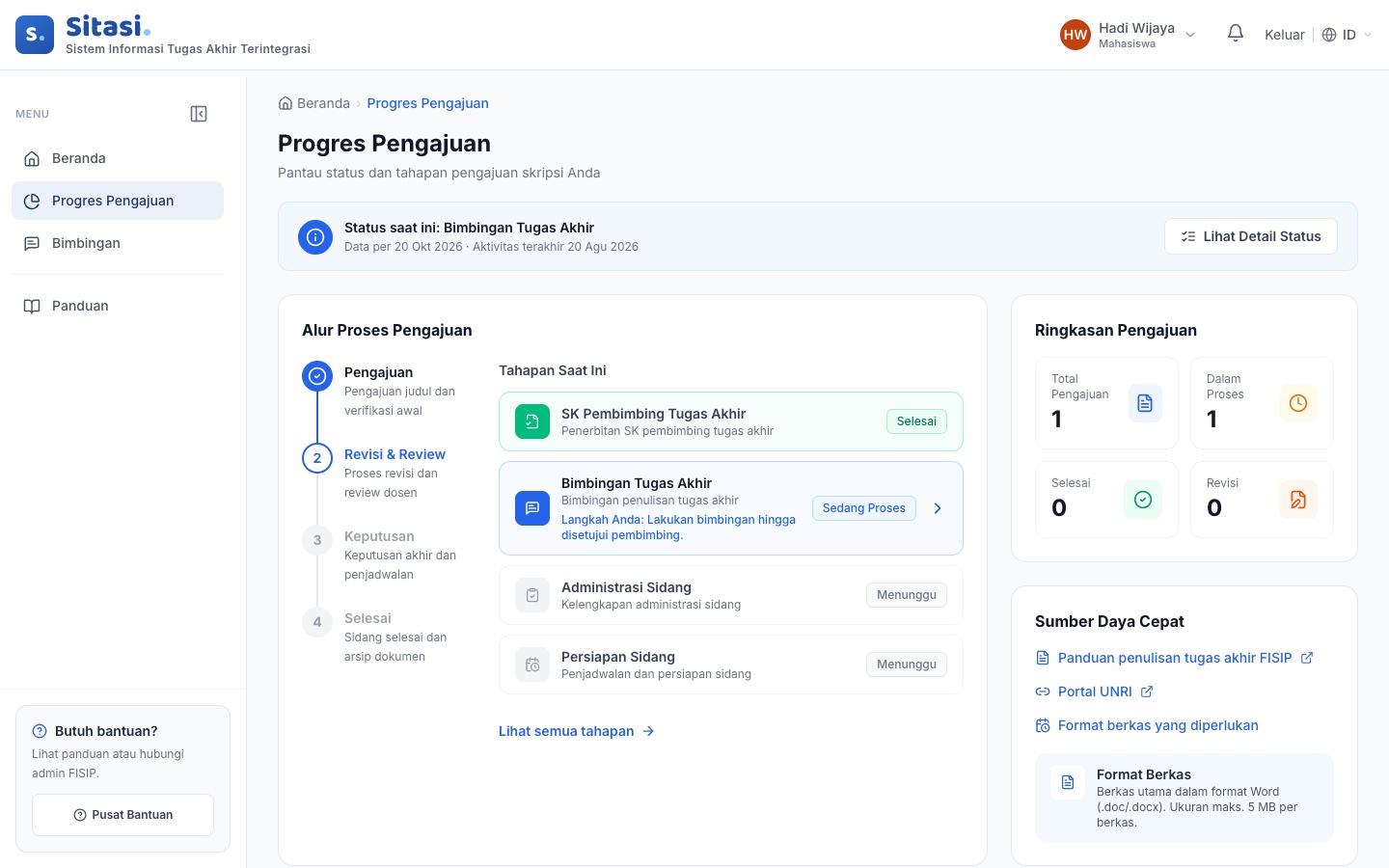The height and width of the screenshot is (868, 1389).
Task: Click step 3 circle for Keputusan
Action: click(x=317, y=540)
